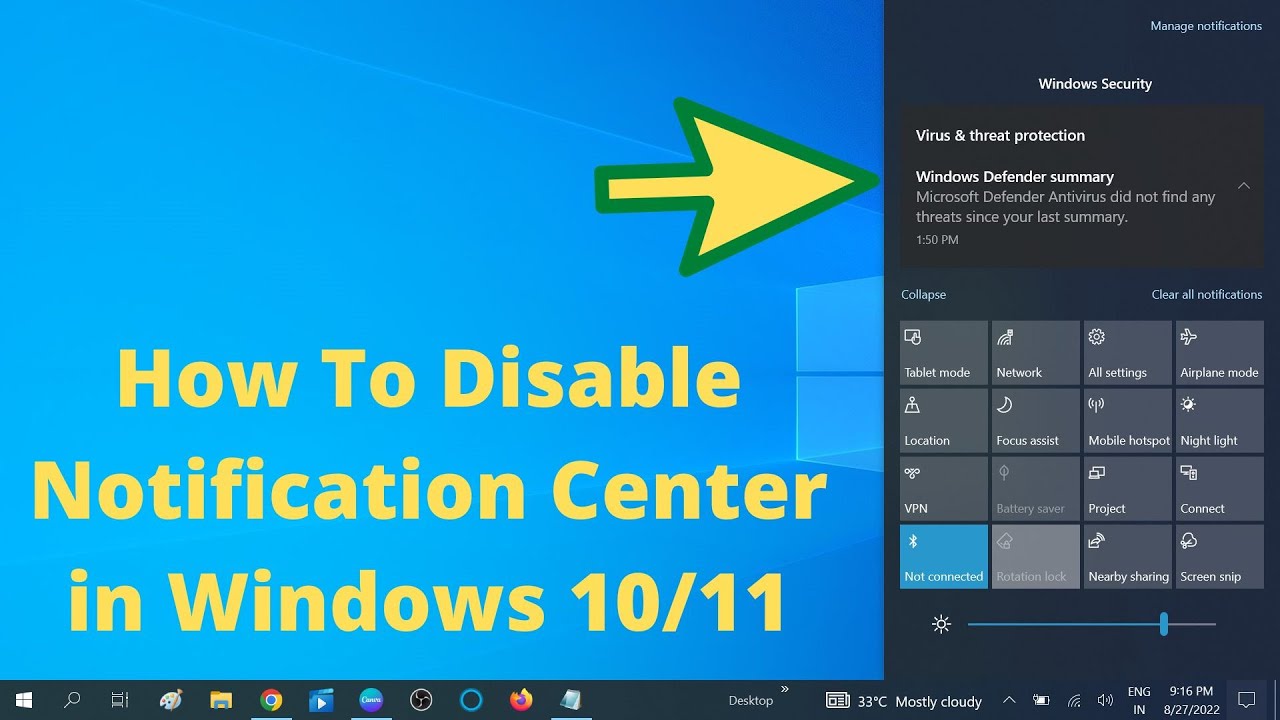Open Chrome from the taskbar
The image size is (1280, 720).
[x=271, y=700]
